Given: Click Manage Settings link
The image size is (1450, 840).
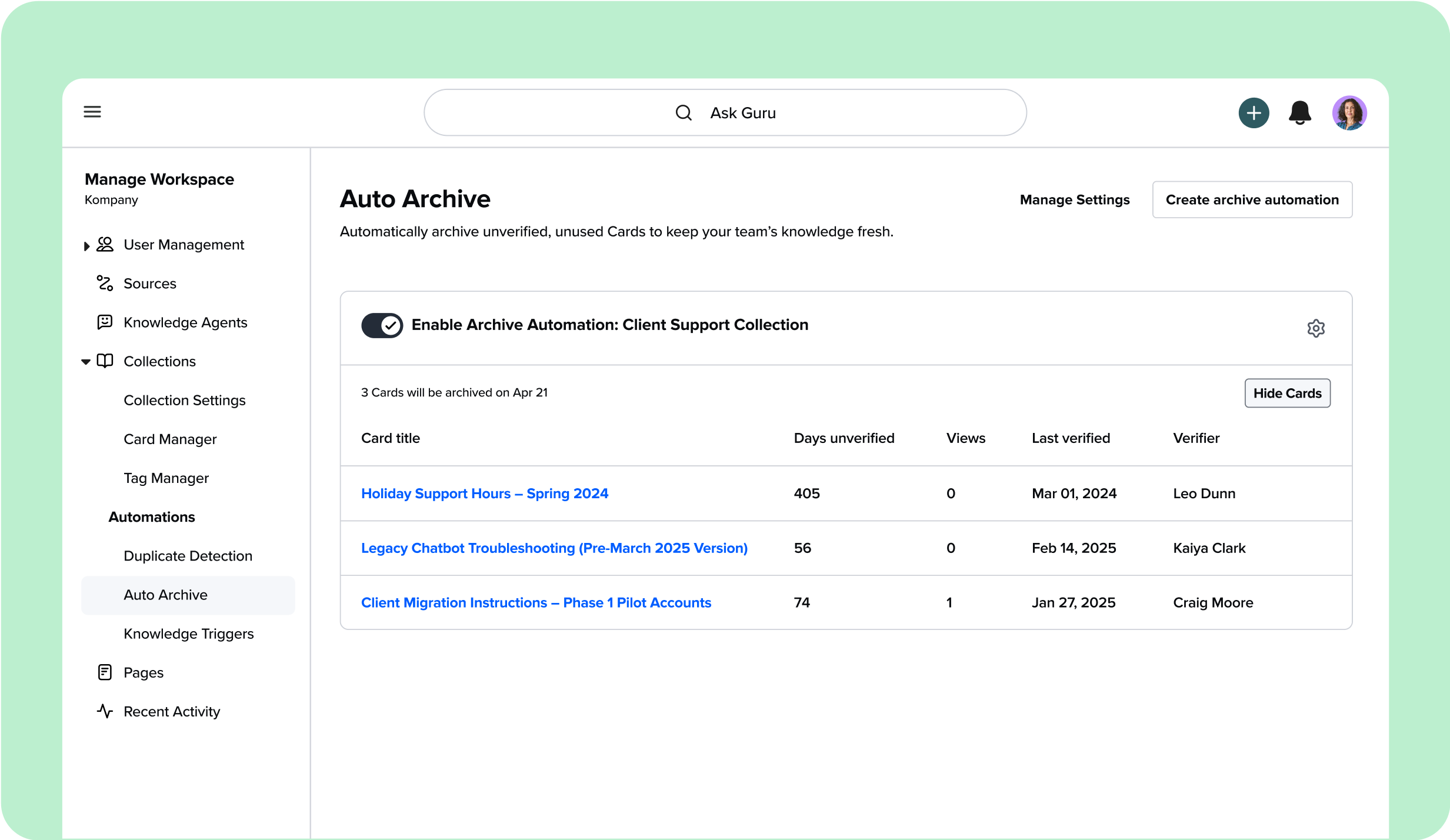Looking at the screenshot, I should [1074, 200].
